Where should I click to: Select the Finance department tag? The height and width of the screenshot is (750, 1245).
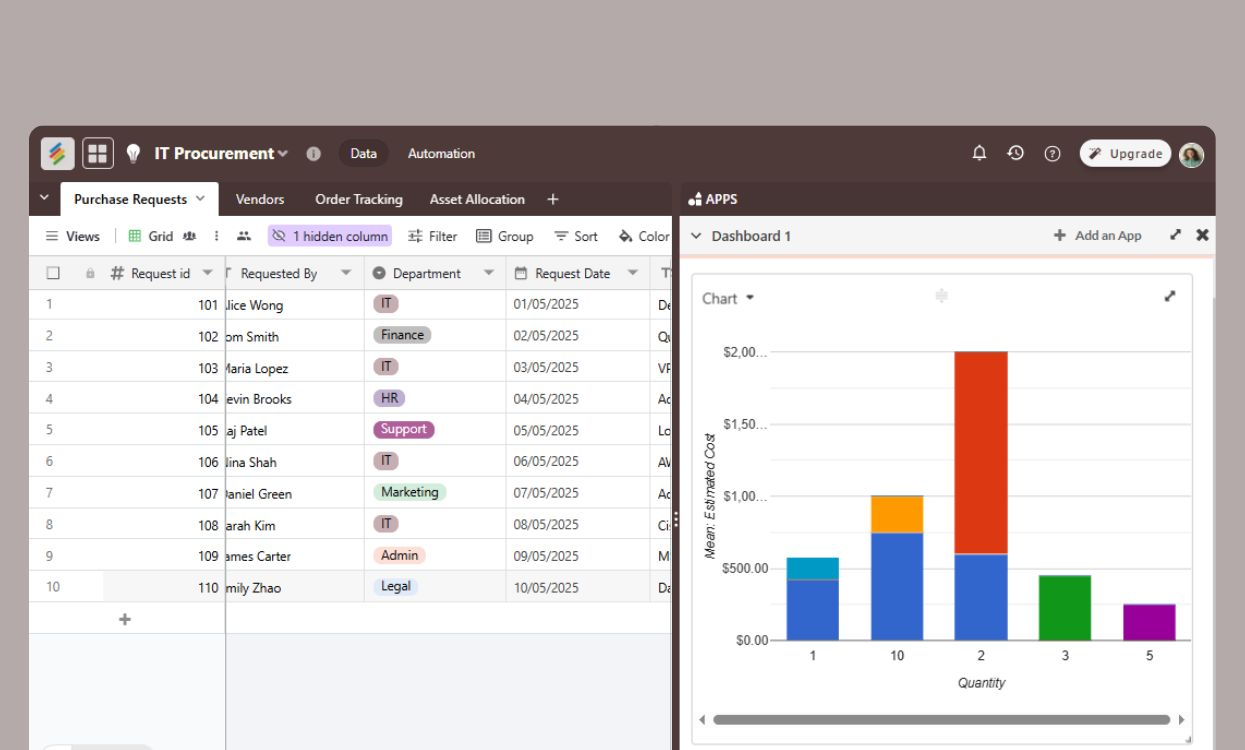coord(402,335)
